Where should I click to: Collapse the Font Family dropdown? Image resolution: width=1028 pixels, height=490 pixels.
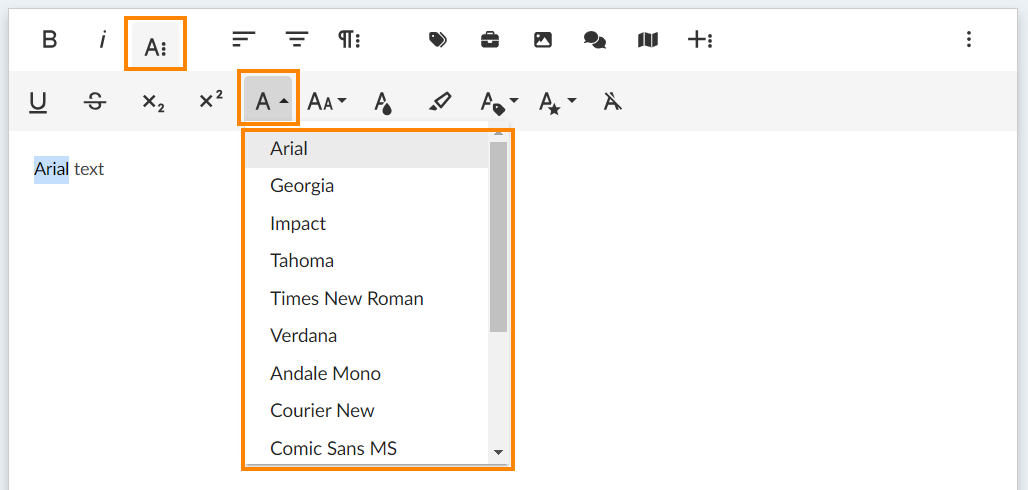[269, 101]
